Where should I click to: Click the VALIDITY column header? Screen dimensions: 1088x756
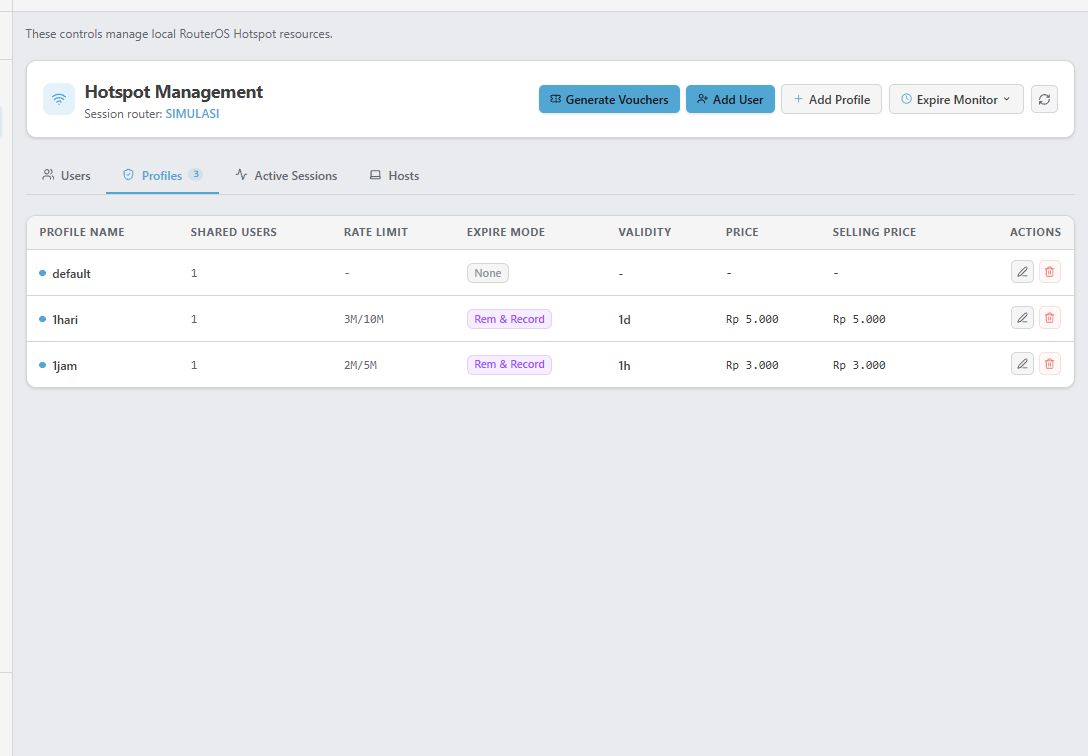645,232
